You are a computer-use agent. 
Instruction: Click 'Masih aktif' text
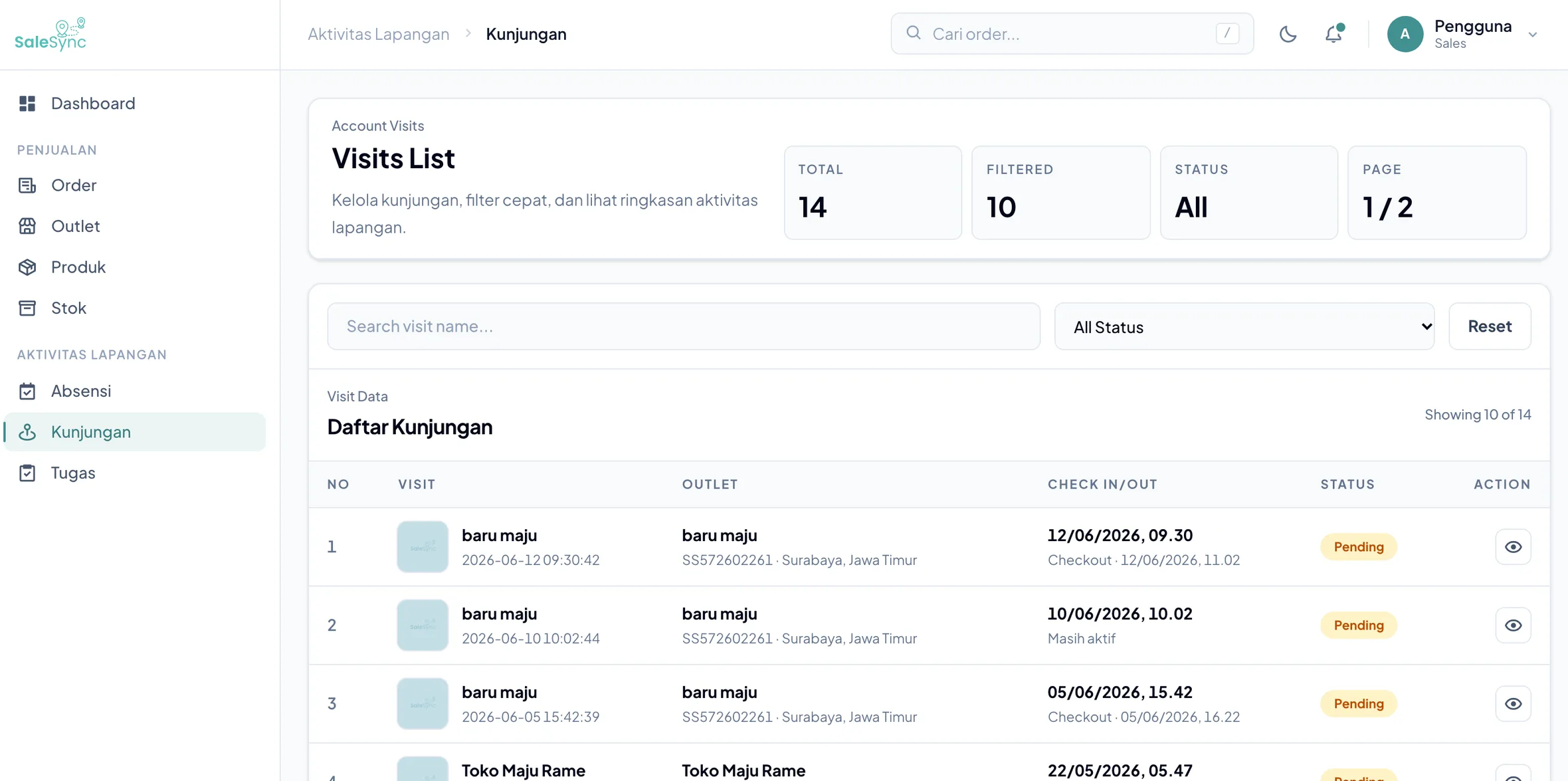[1081, 639]
